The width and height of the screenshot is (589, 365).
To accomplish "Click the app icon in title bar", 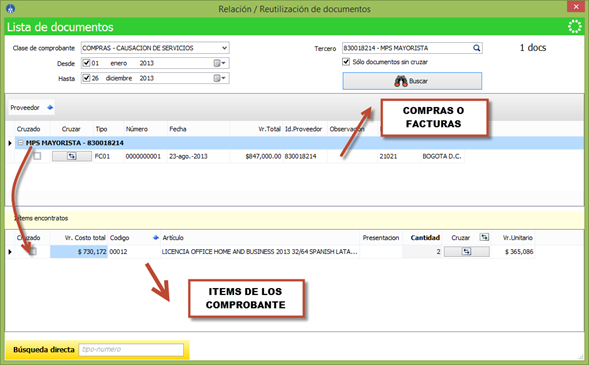I will click(x=11, y=8).
